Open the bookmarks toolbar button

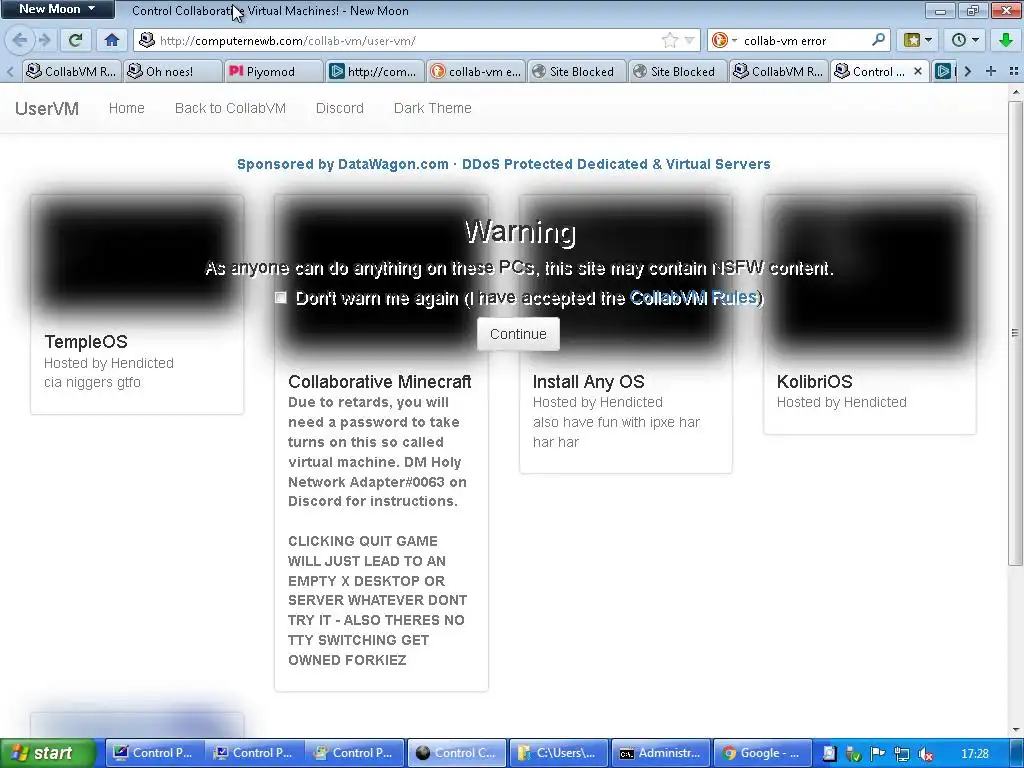[912, 40]
